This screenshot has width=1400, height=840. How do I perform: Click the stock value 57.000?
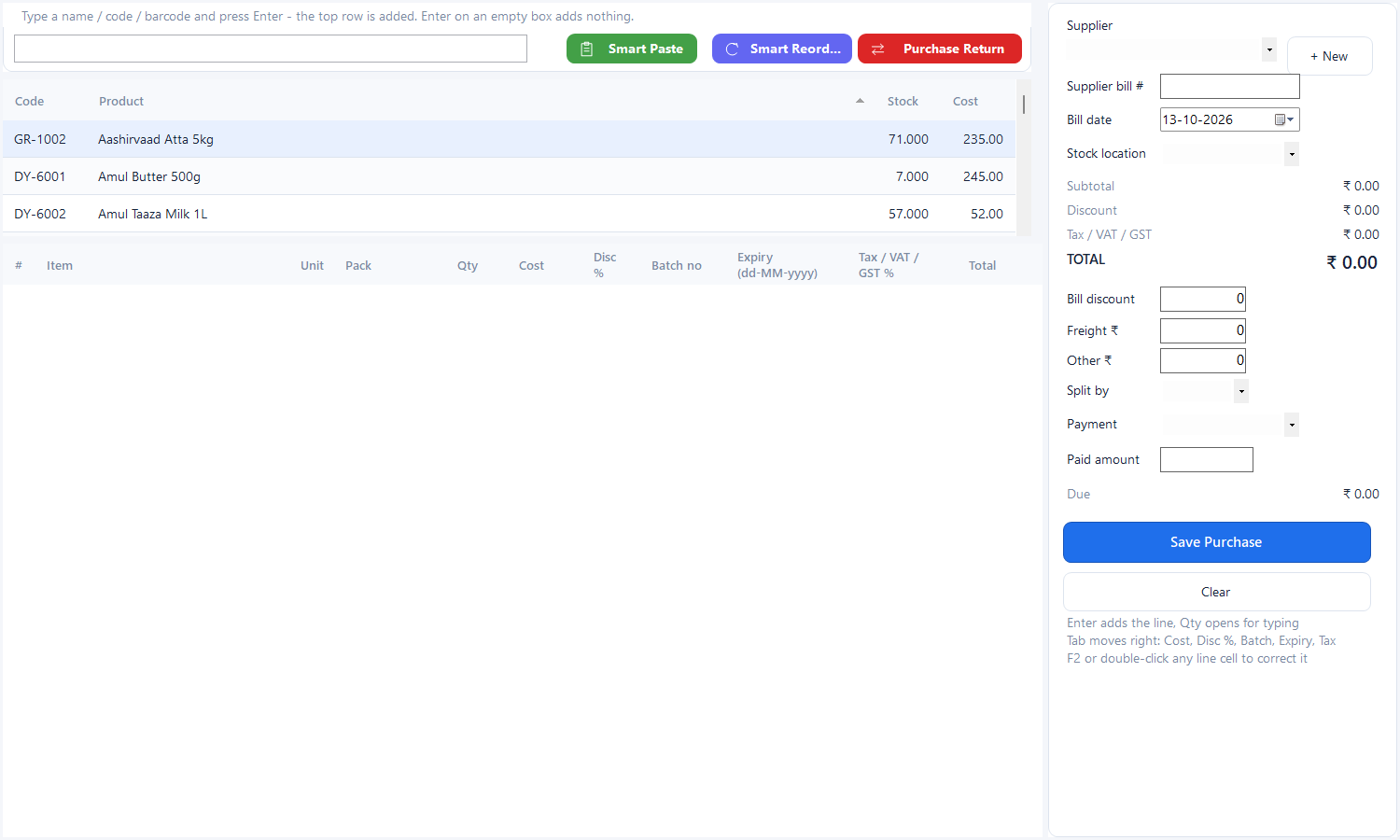(908, 214)
